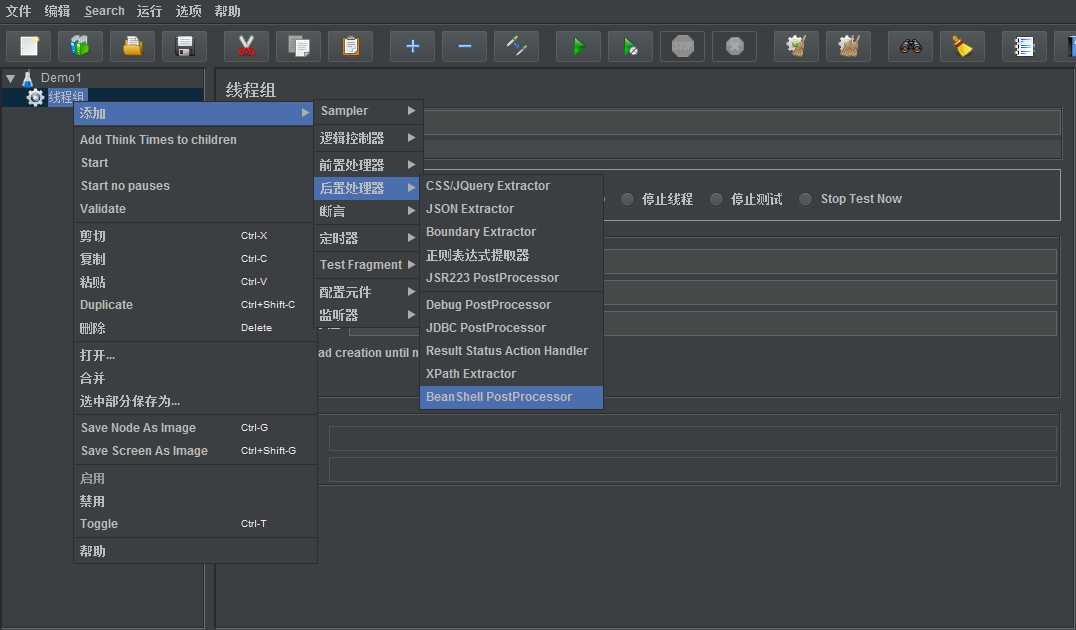Choose Result Status Action Handler

(x=511, y=351)
